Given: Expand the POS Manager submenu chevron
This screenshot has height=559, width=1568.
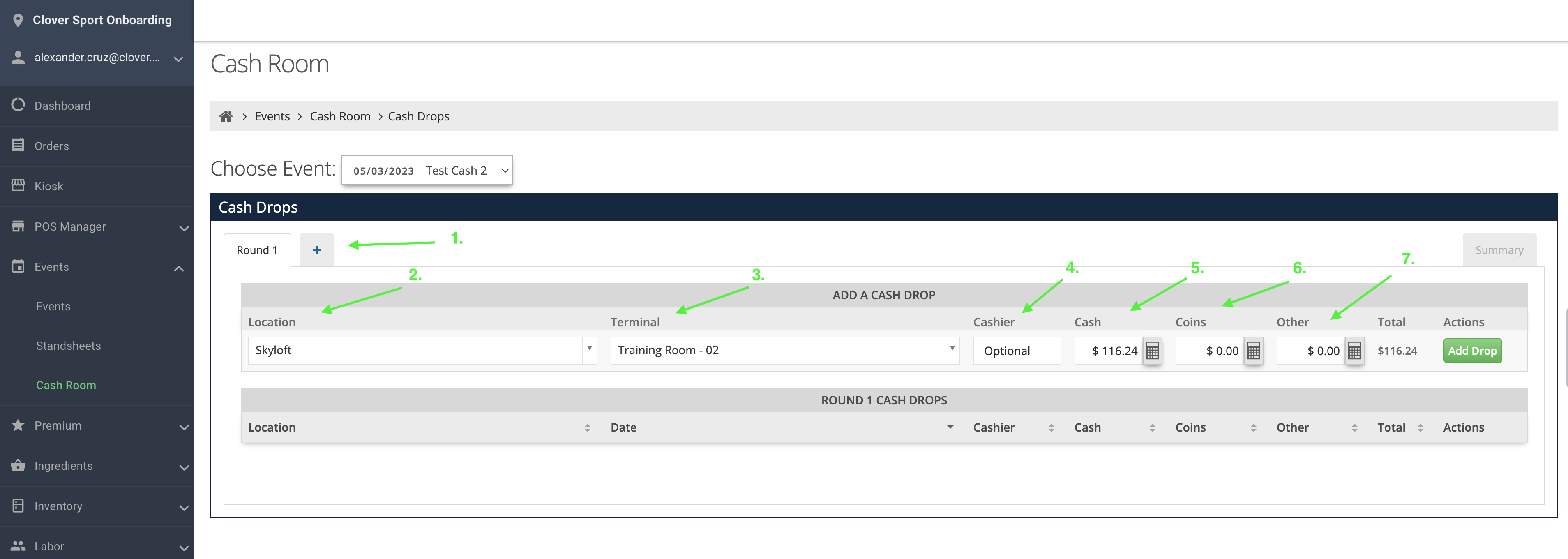Looking at the screenshot, I should coord(184,229).
